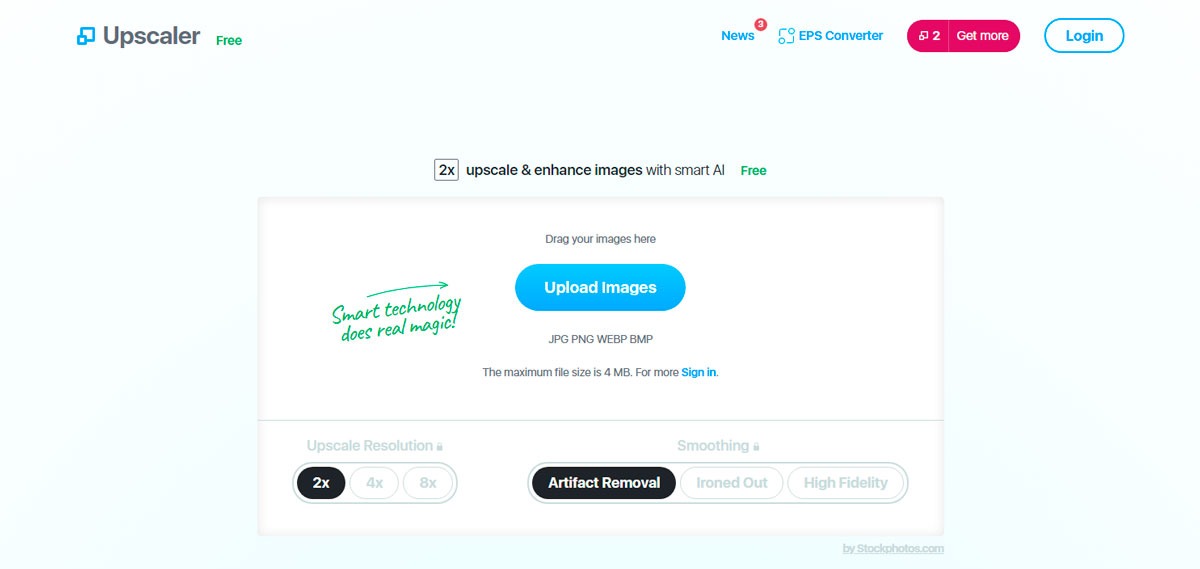Viewport: 1200px width, 569px height.
Task: Choose Artifact Removal smoothing
Action: pyautogui.click(x=604, y=483)
